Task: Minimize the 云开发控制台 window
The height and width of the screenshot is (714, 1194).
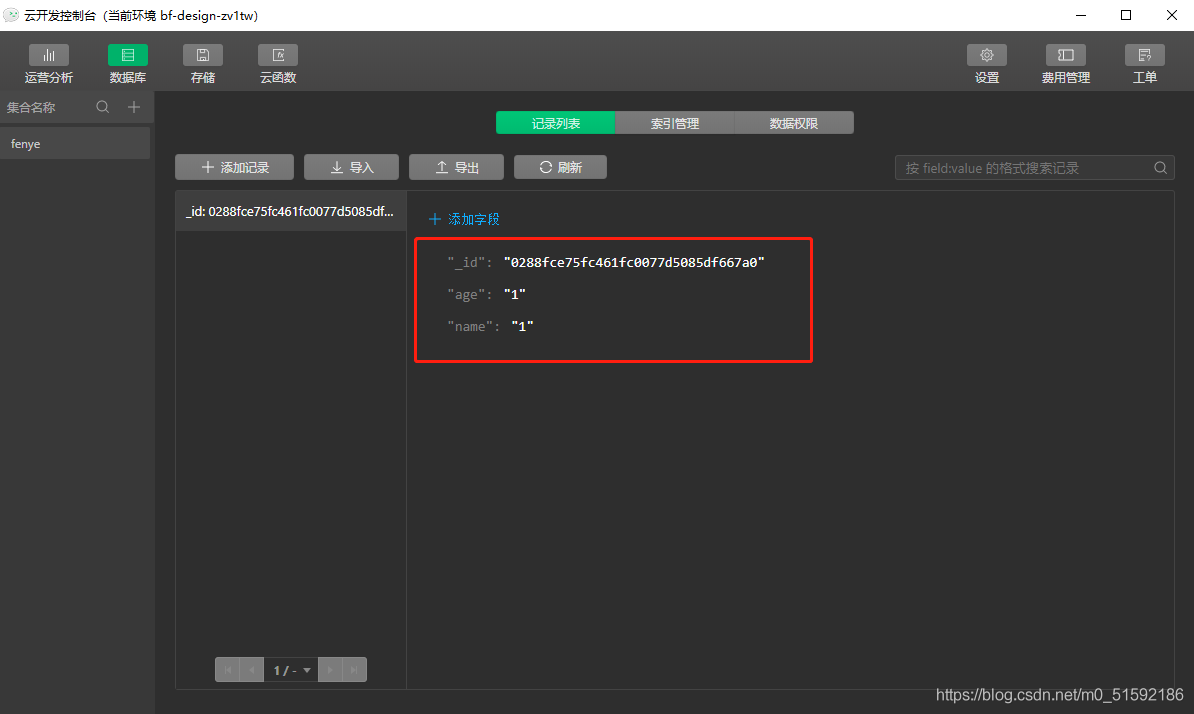Action: coord(1081,15)
